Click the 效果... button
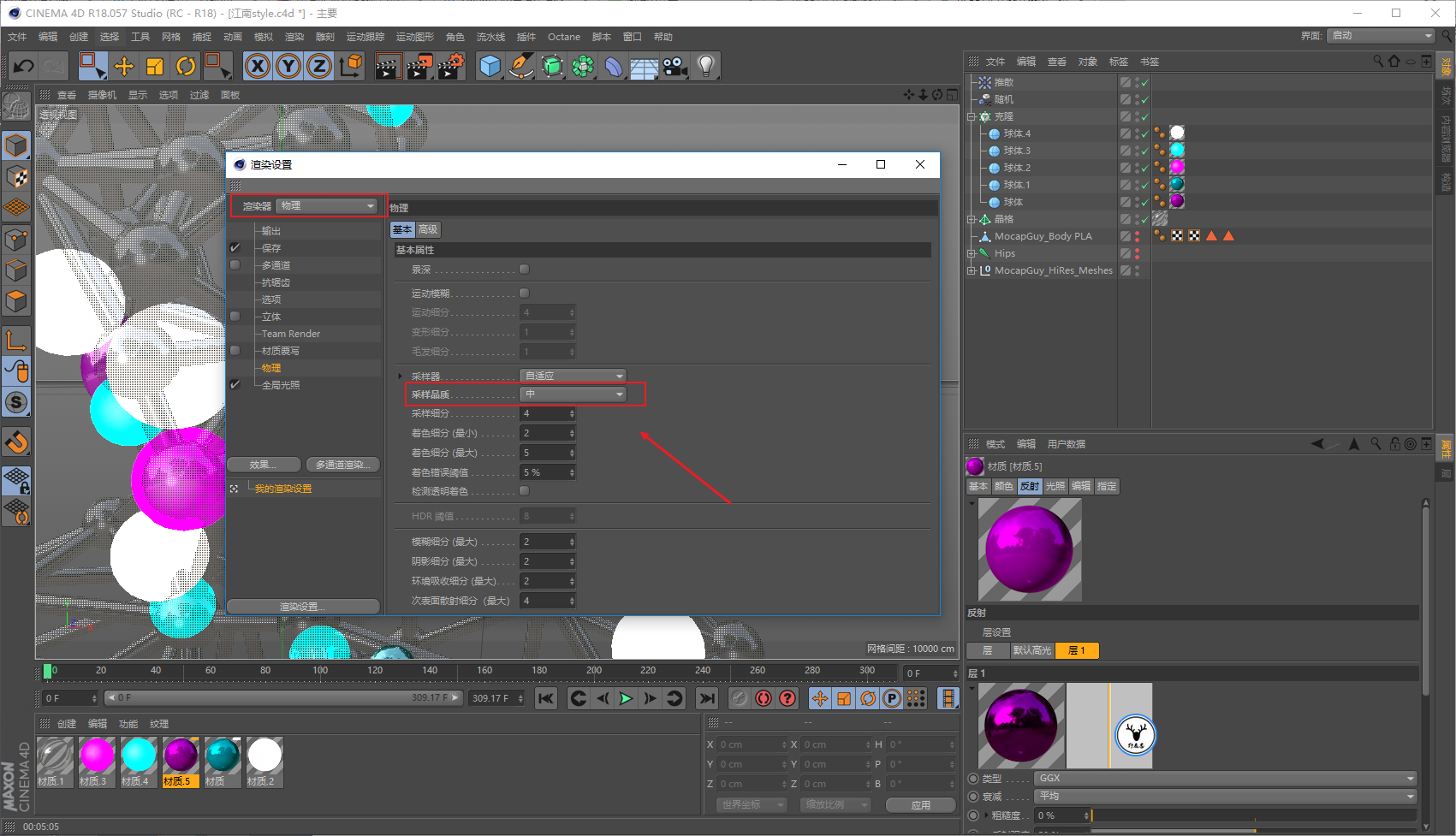1456x836 pixels. pos(264,465)
